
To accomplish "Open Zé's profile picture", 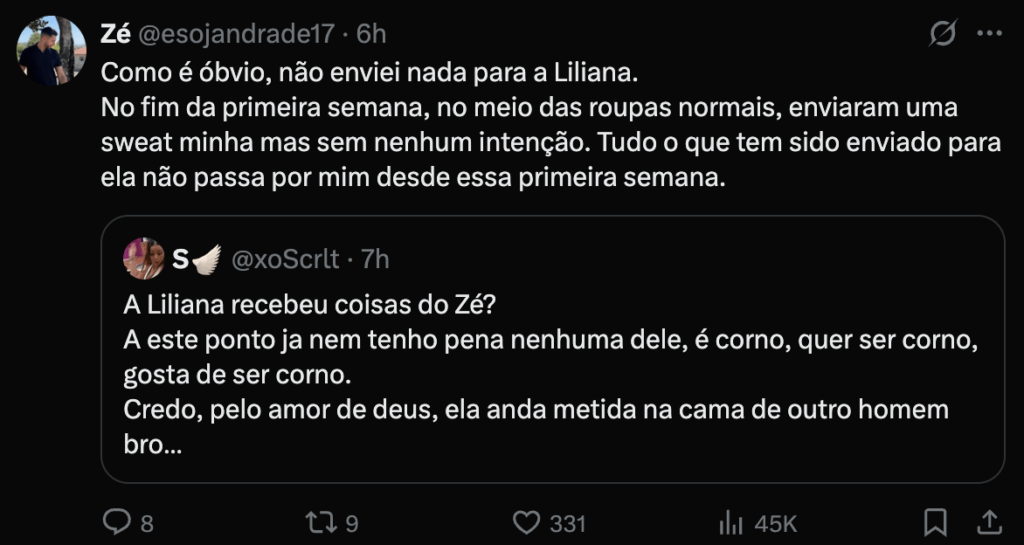I will click(52, 50).
